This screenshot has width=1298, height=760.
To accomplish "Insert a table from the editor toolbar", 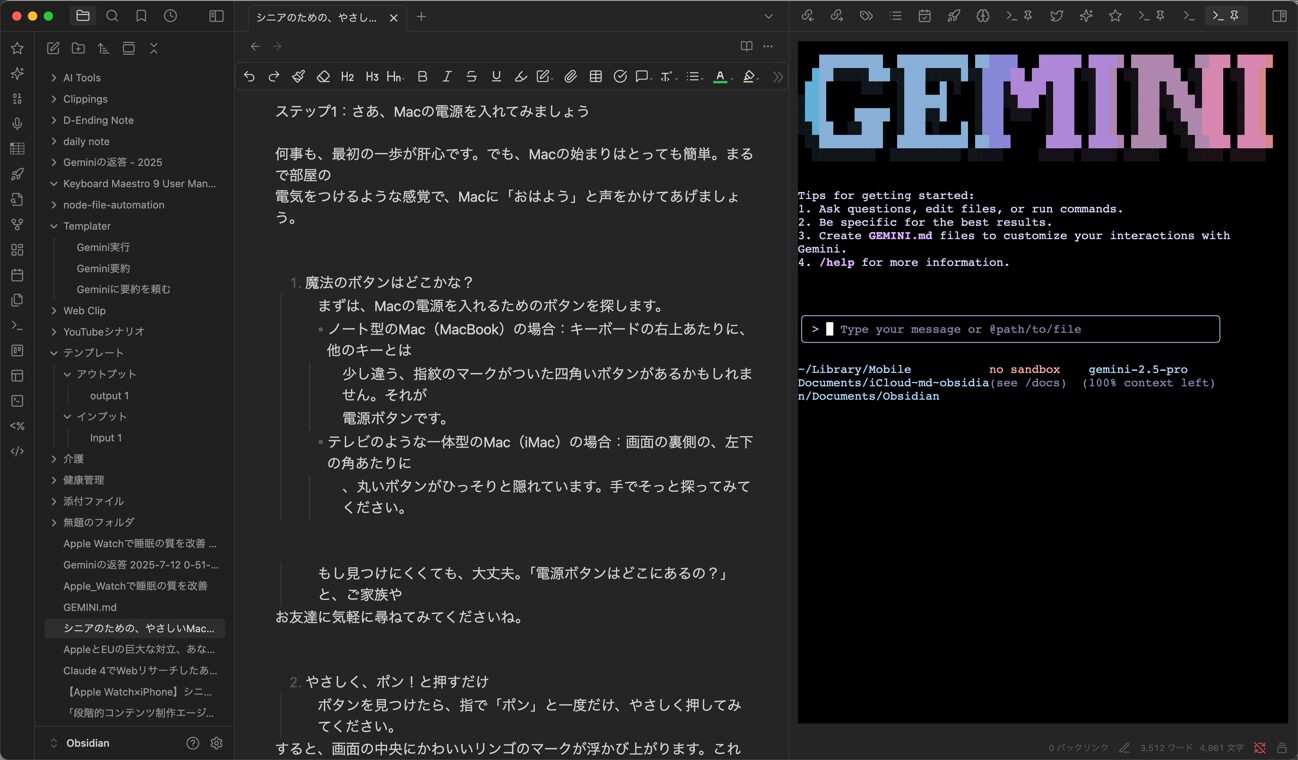I will click(x=595, y=76).
